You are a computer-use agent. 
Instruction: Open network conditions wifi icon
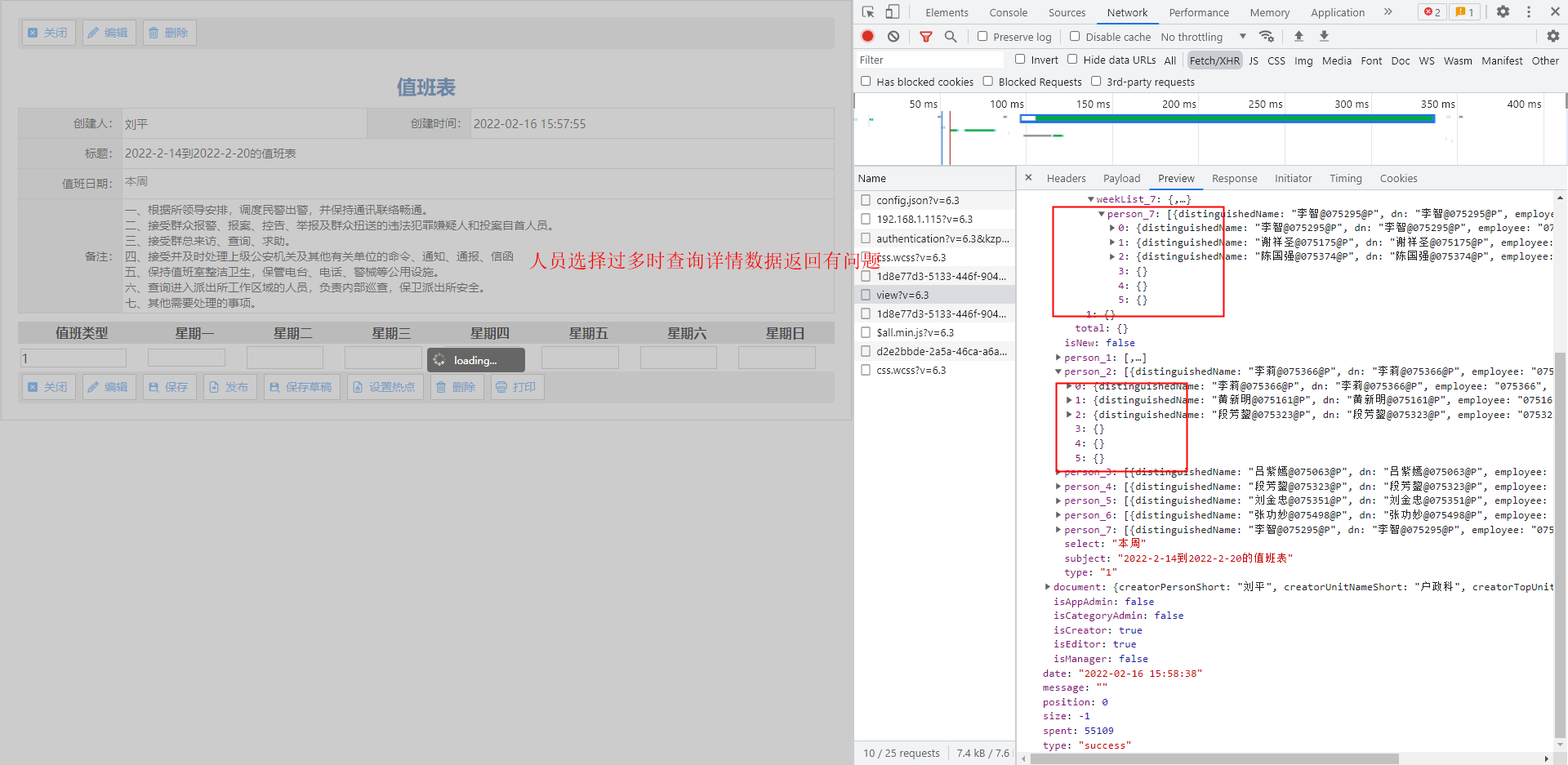pyautogui.click(x=1267, y=37)
